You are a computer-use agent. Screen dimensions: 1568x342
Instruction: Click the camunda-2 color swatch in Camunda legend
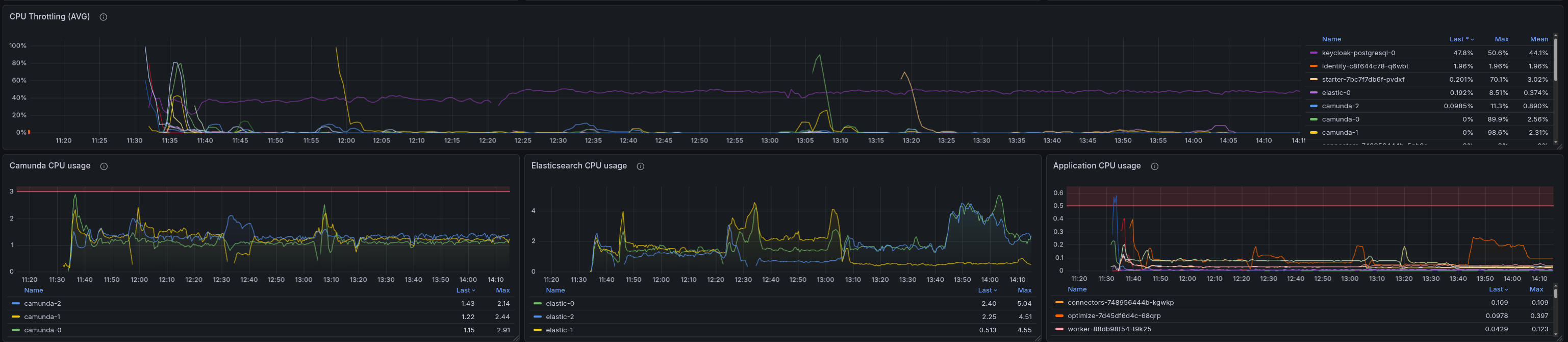16,304
